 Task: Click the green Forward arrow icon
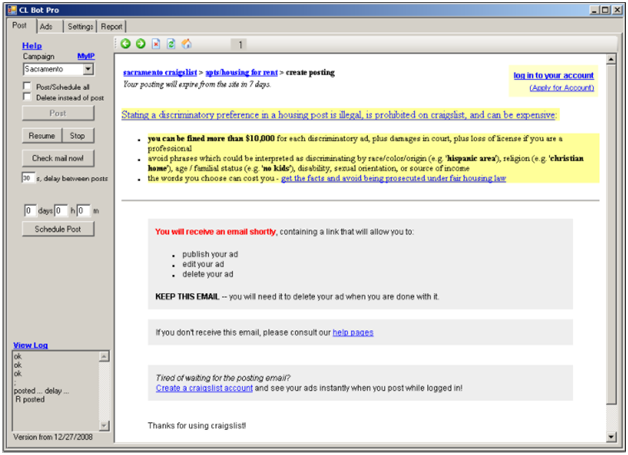tap(141, 44)
